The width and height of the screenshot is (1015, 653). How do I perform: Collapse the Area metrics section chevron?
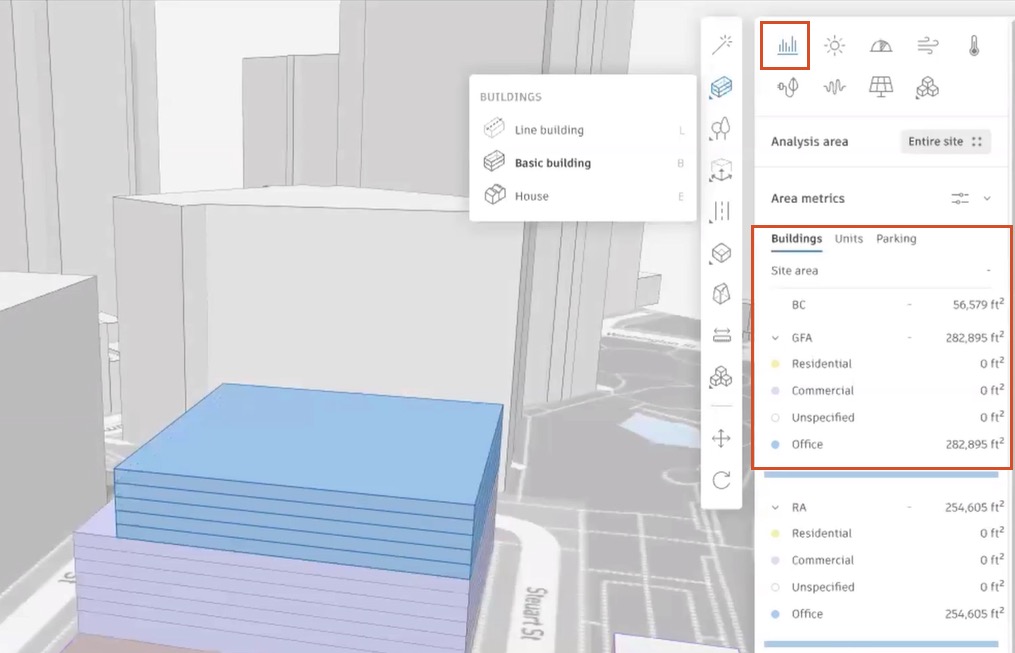987,198
